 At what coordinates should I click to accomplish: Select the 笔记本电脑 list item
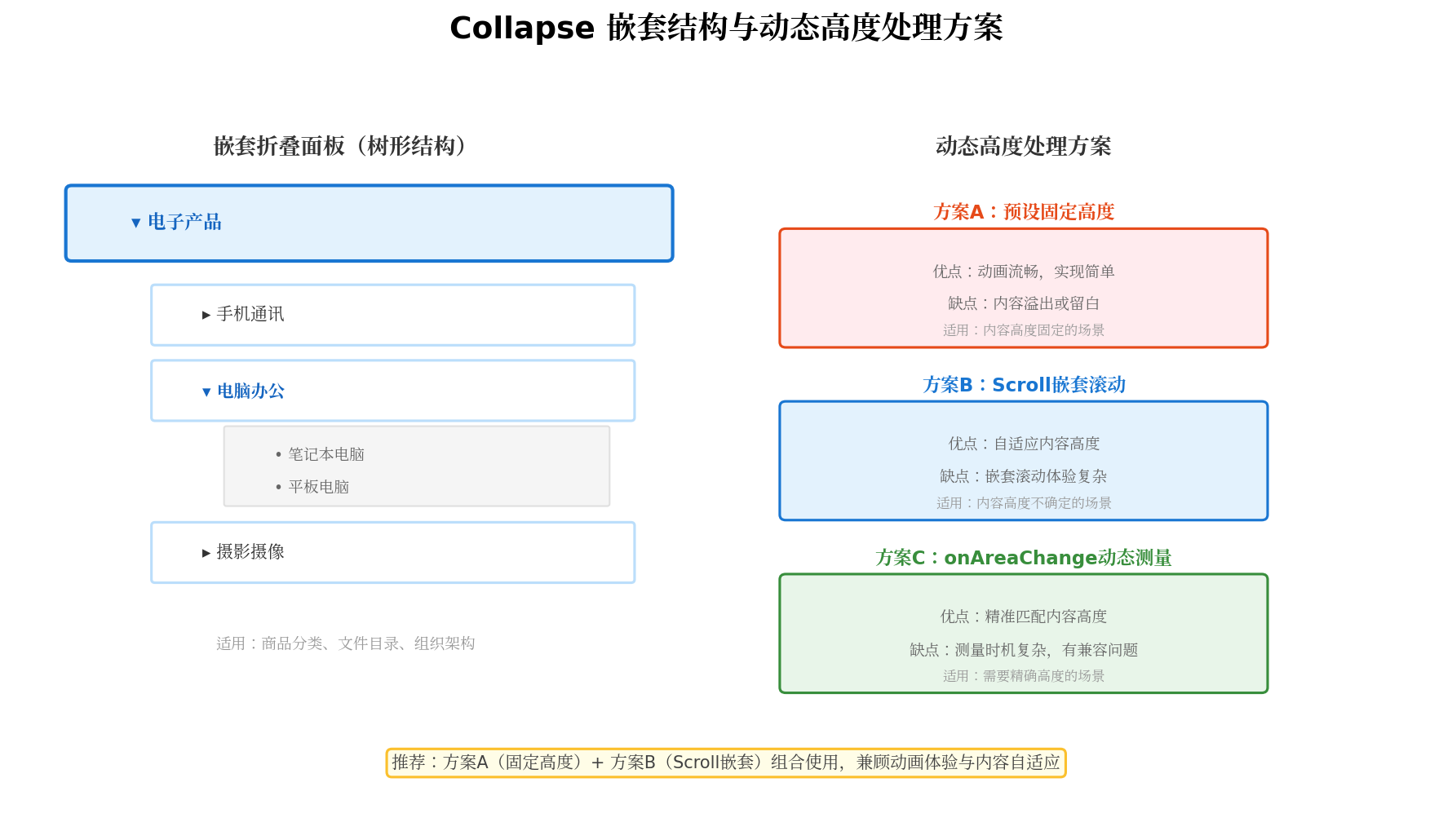tap(326, 454)
